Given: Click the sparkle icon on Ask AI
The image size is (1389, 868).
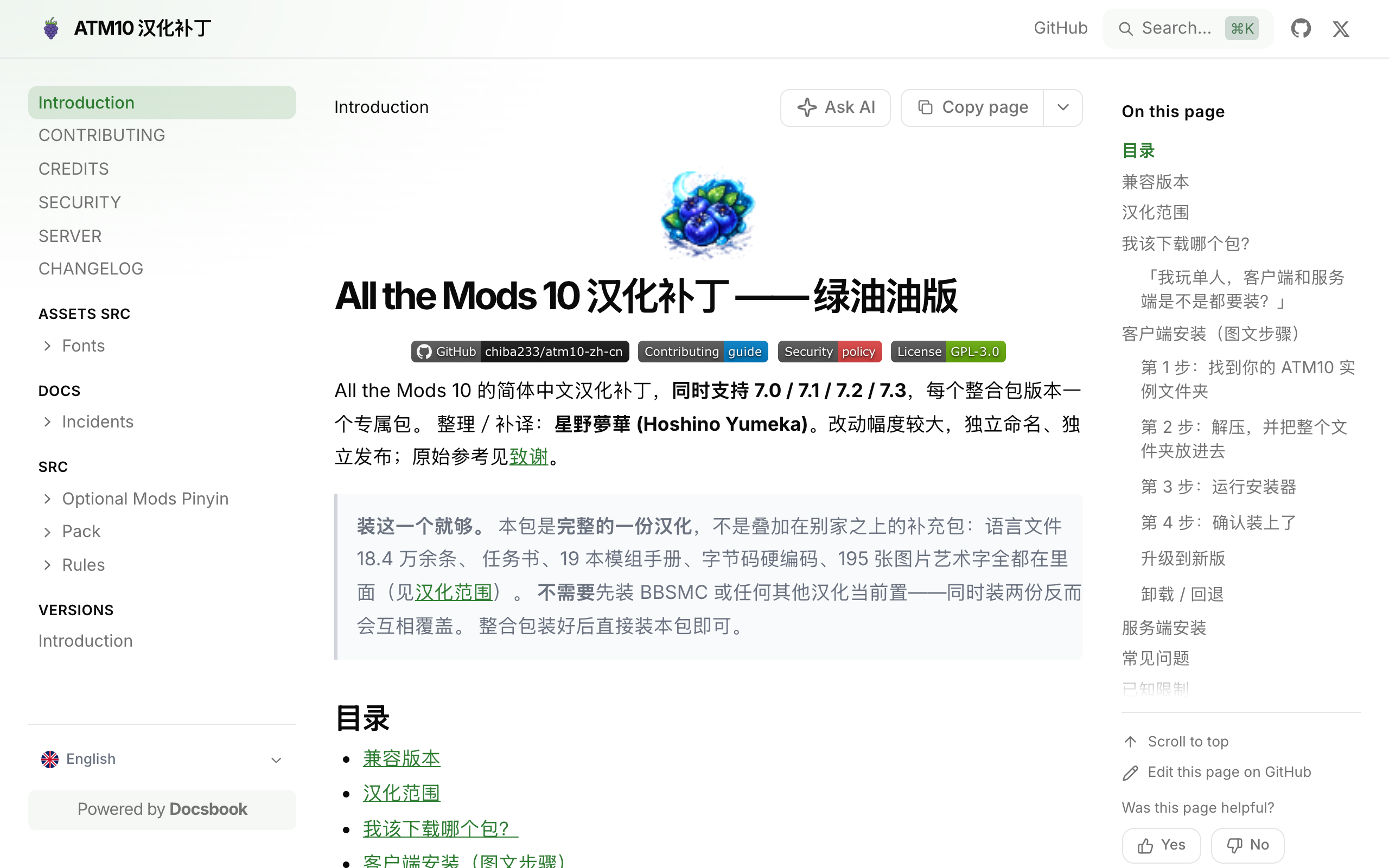Looking at the screenshot, I should pyautogui.click(x=806, y=107).
